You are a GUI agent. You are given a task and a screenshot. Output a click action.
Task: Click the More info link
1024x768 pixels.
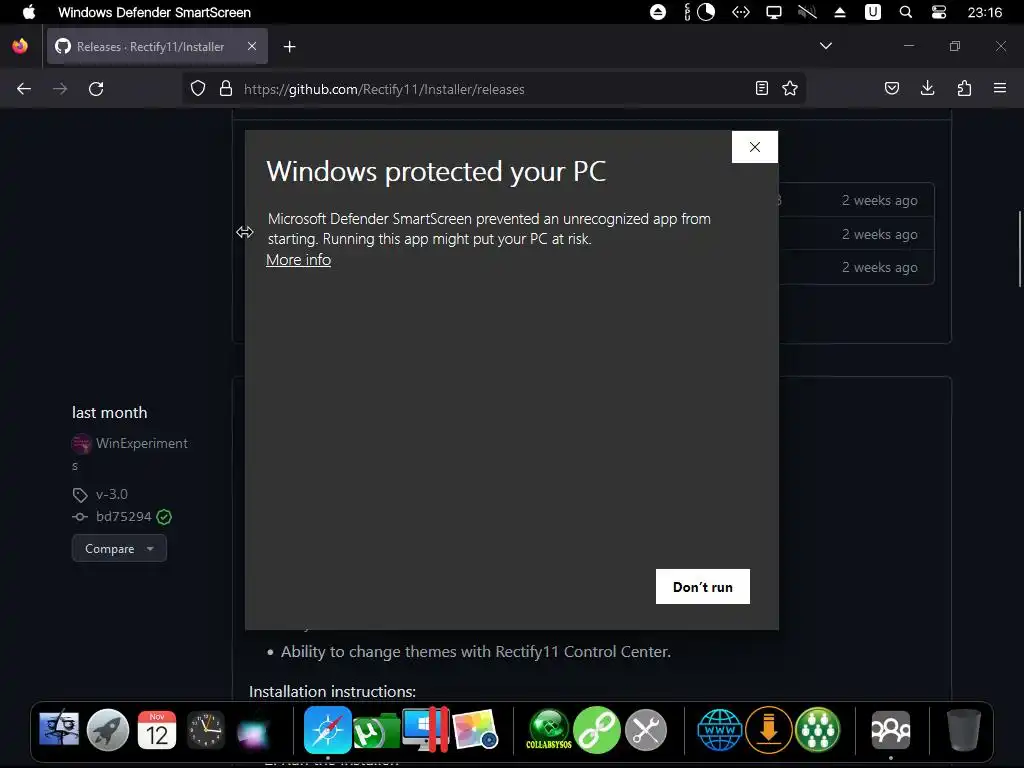click(298, 260)
